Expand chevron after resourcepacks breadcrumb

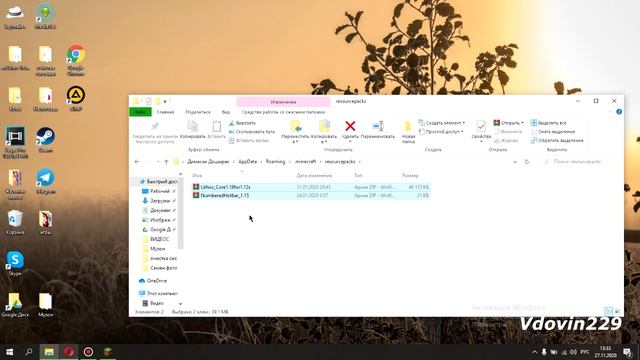coord(360,162)
